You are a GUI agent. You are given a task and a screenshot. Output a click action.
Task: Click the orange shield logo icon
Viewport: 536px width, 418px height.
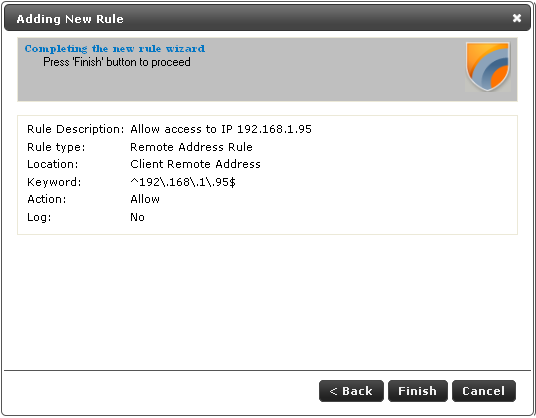488,67
